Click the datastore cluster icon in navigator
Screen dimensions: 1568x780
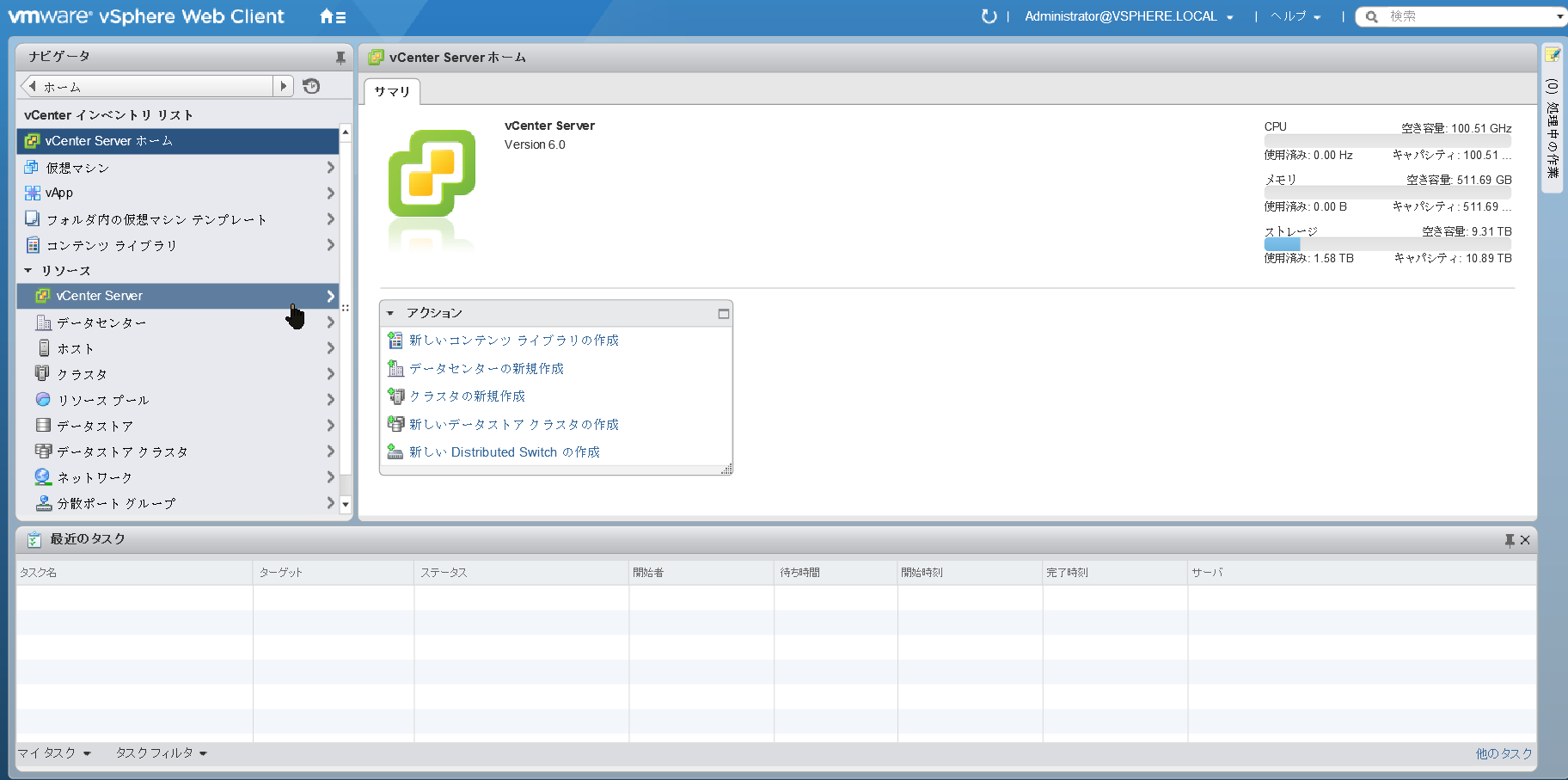coord(43,451)
